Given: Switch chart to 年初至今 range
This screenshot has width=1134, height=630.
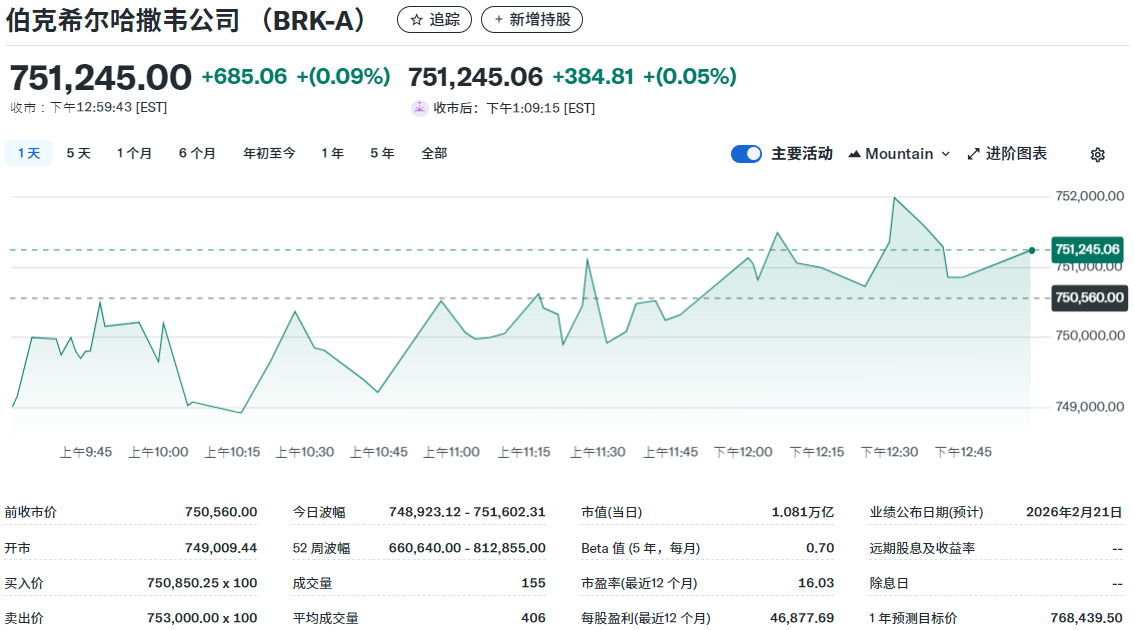Looking at the screenshot, I should 269,153.
